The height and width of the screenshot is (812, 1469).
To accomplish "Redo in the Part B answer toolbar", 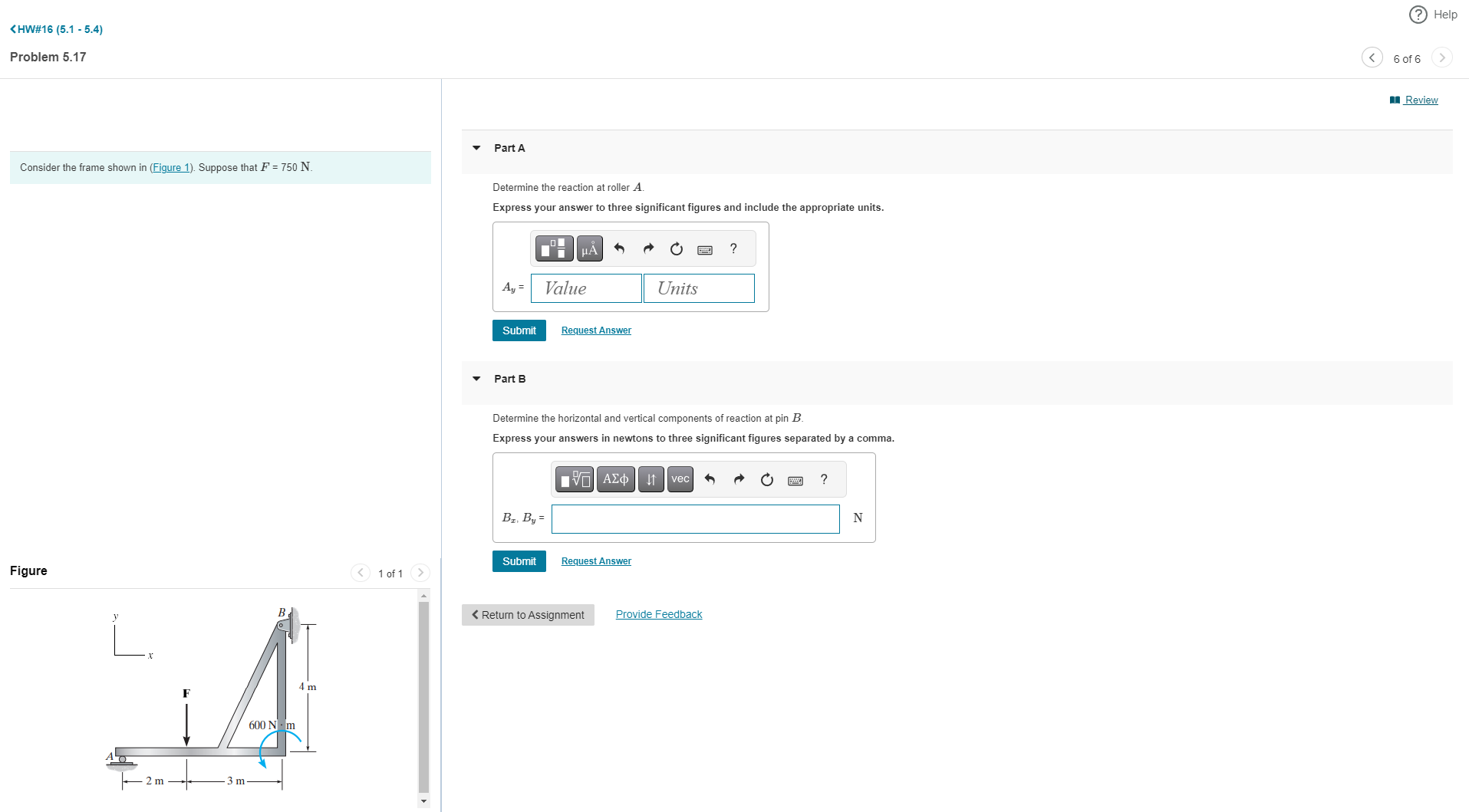I will pos(739,479).
